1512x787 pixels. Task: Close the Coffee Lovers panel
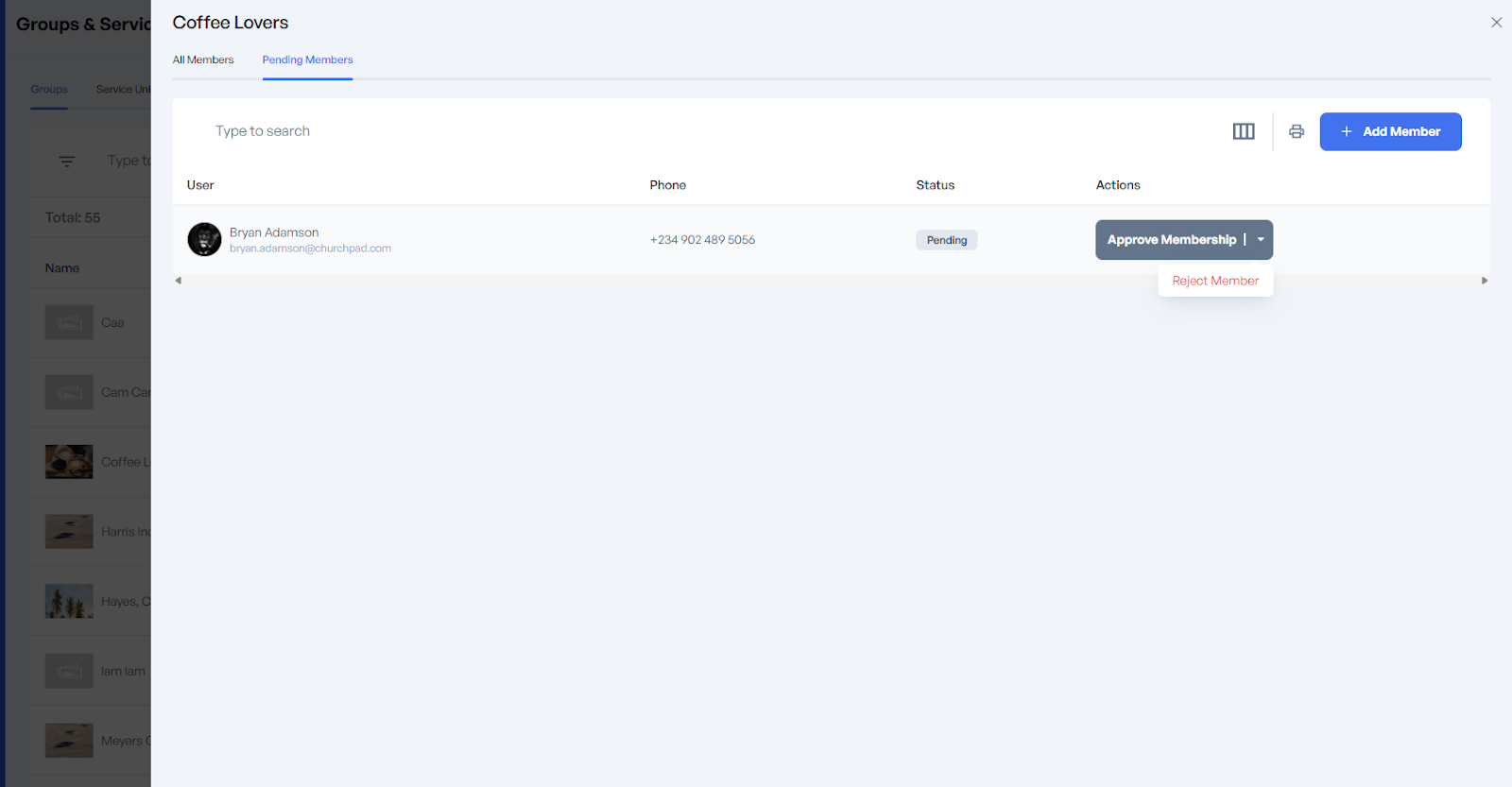click(x=1496, y=23)
